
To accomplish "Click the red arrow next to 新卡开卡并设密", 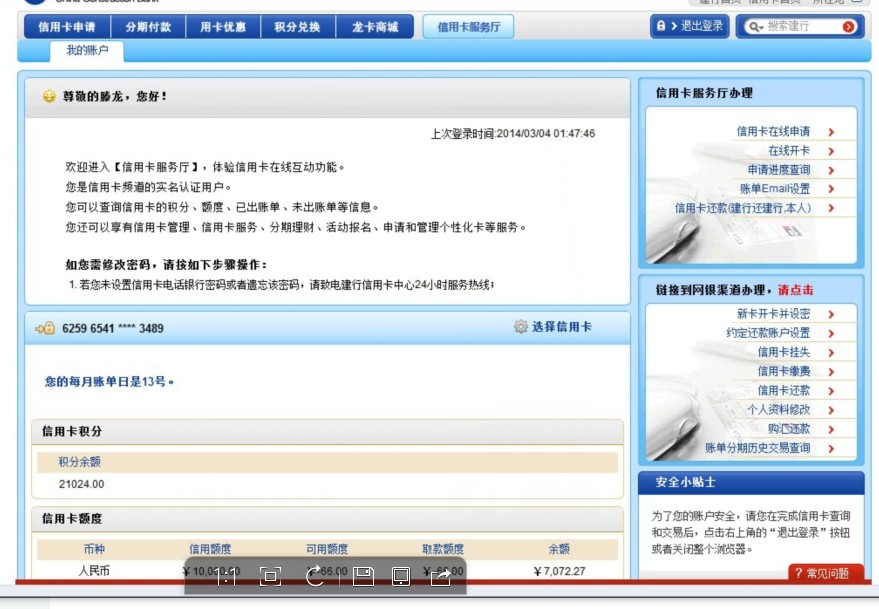I will pyautogui.click(x=831, y=314).
